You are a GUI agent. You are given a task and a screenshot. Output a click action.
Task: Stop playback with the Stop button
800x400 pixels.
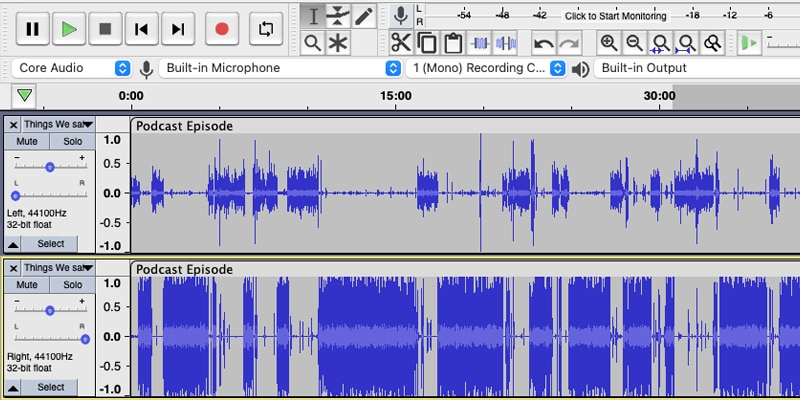click(105, 29)
